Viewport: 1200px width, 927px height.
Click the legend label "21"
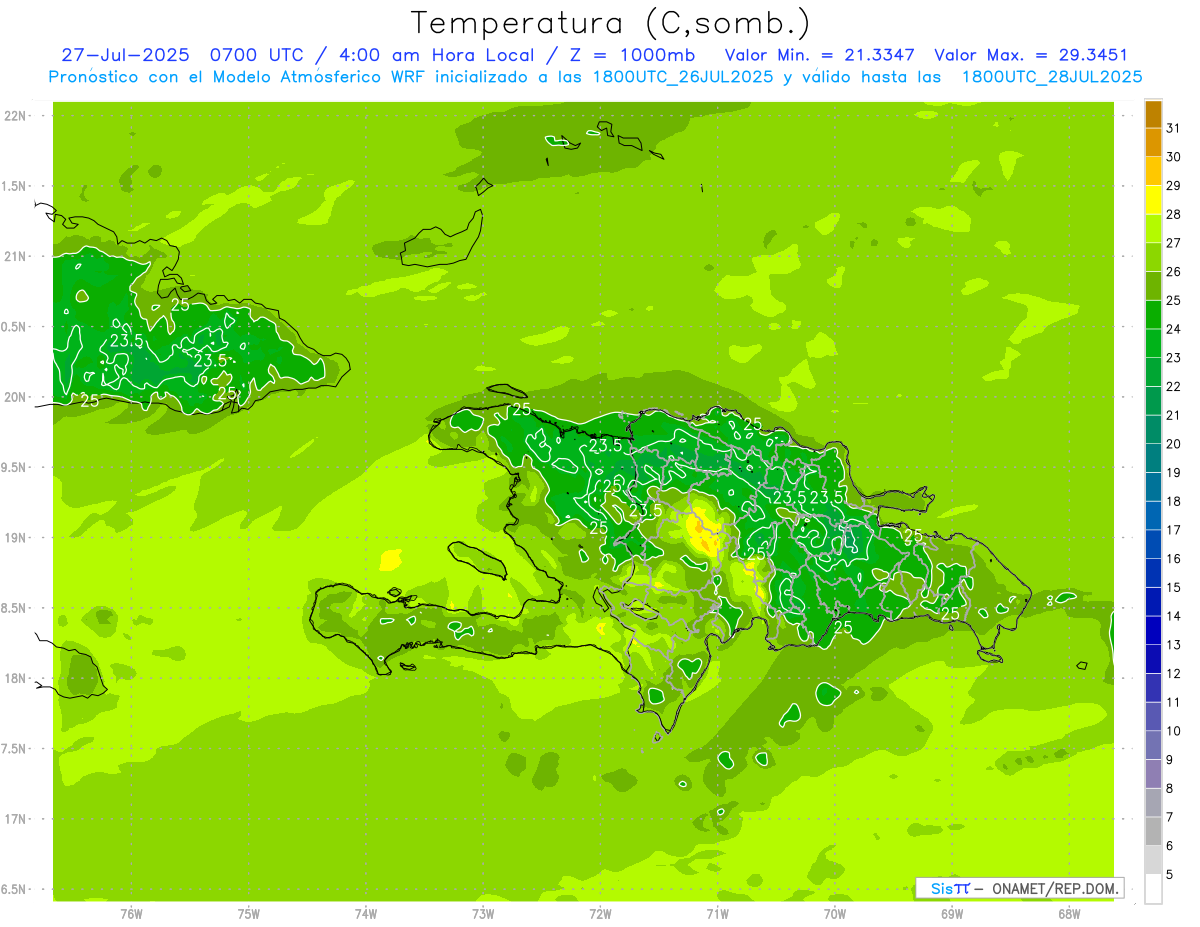tap(1174, 416)
